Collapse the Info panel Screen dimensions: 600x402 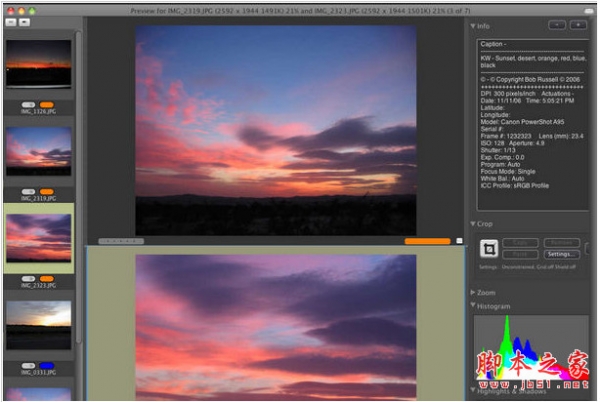point(473,26)
